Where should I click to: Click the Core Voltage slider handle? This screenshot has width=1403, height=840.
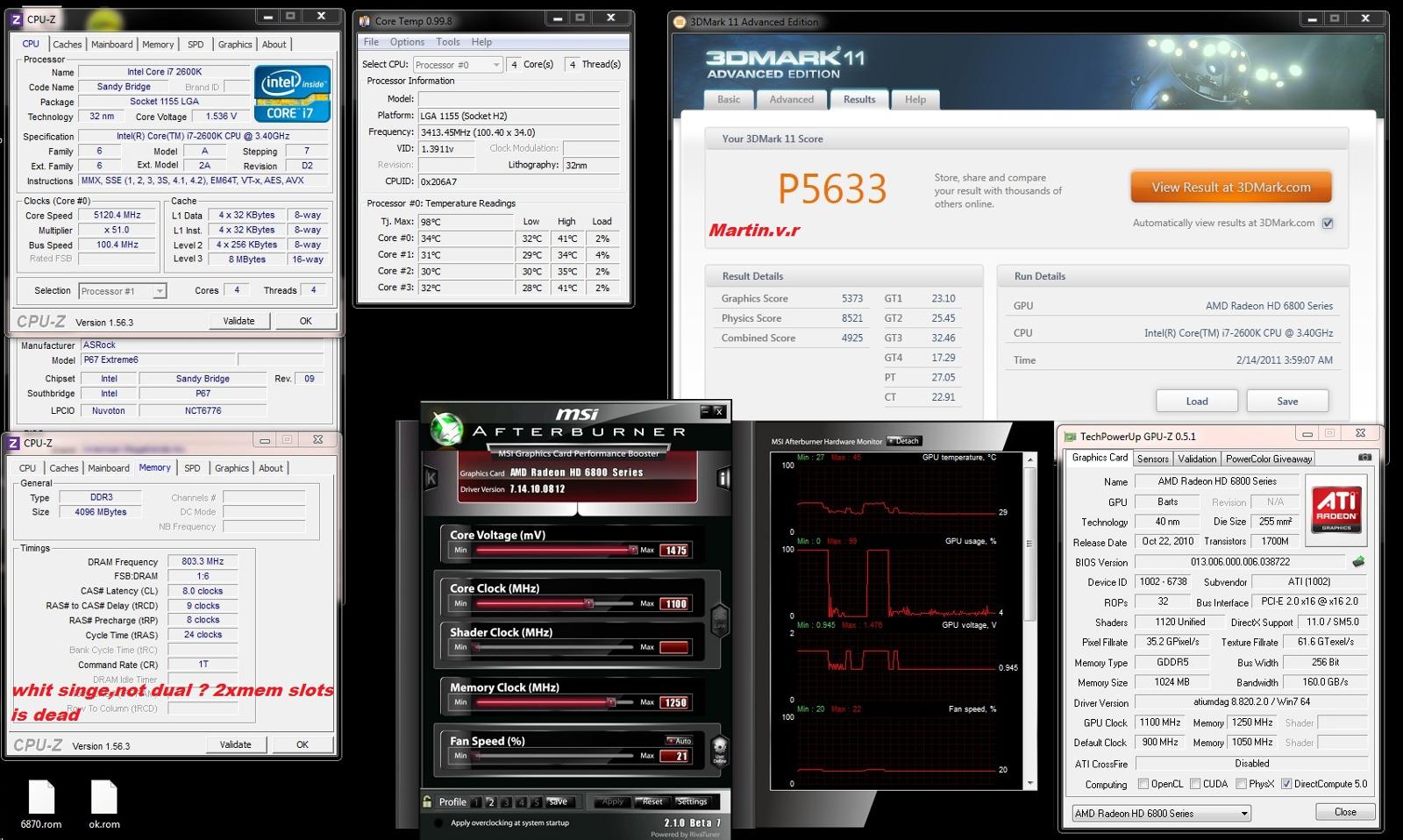point(633,550)
